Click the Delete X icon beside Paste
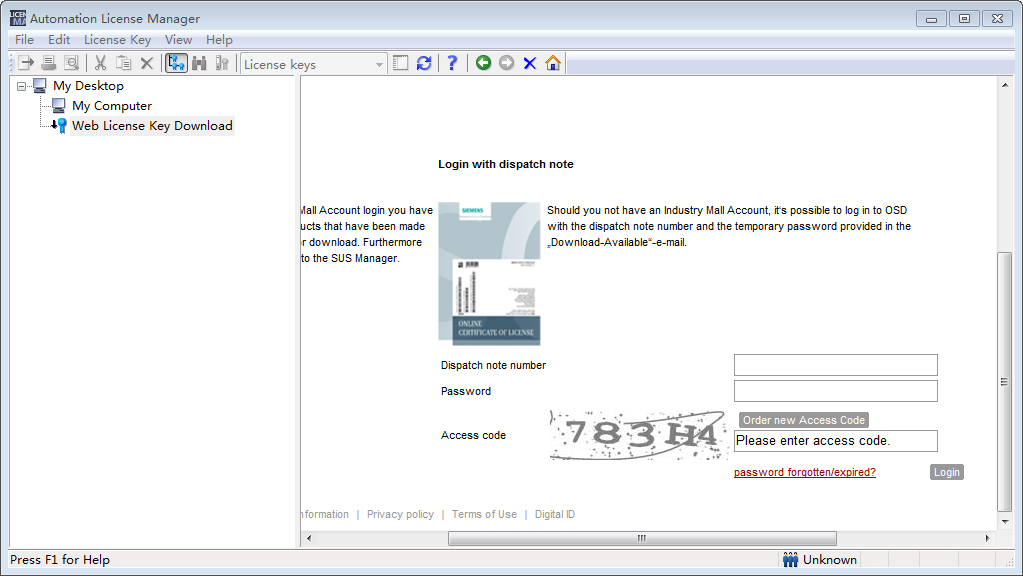 (147, 63)
